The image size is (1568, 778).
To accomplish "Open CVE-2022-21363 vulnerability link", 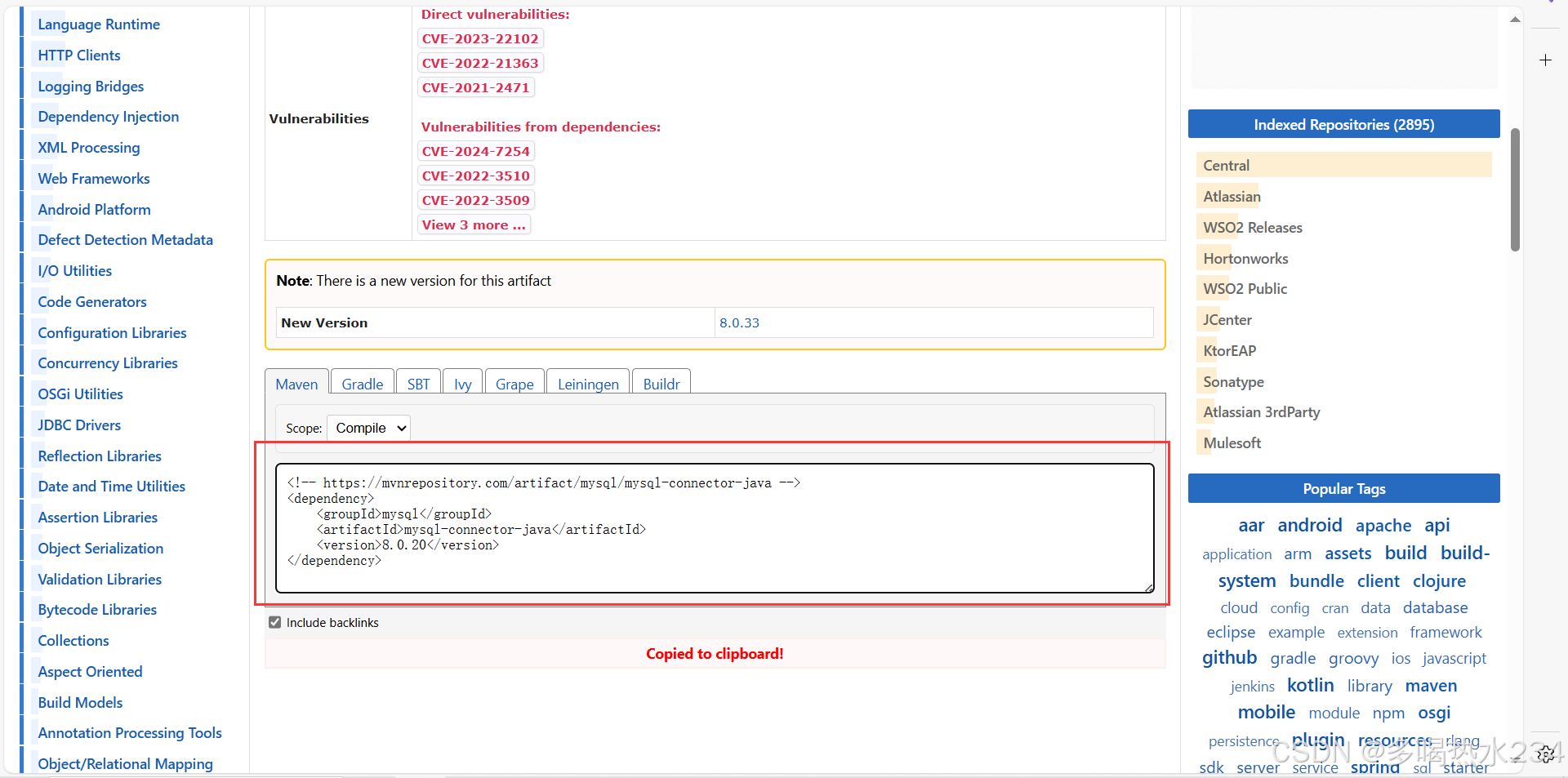I will (x=480, y=63).
